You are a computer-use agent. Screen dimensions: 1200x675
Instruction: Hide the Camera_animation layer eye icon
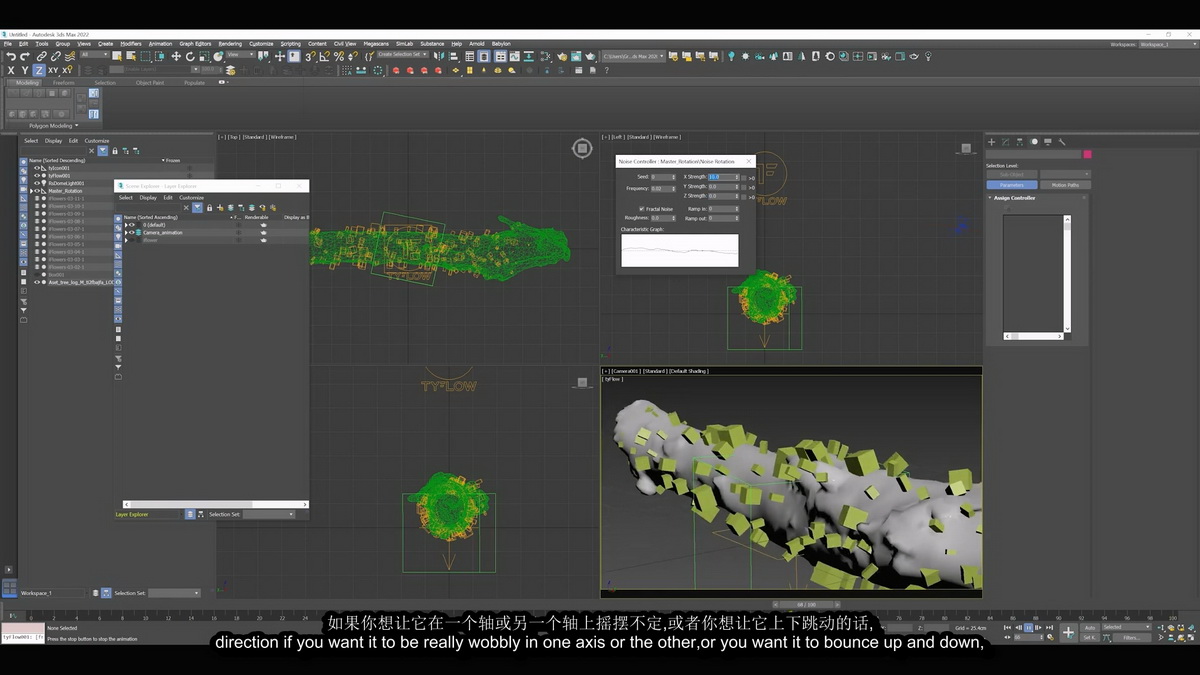[x=132, y=232]
